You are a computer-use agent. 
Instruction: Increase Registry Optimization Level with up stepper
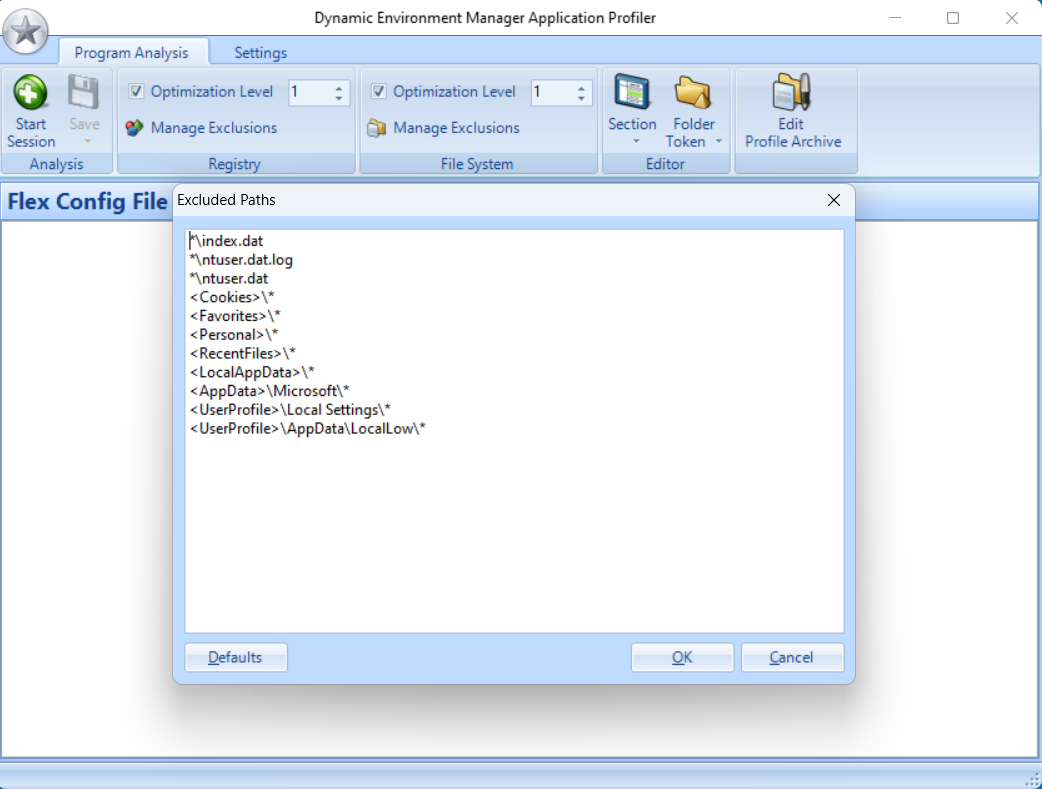[x=337, y=86]
